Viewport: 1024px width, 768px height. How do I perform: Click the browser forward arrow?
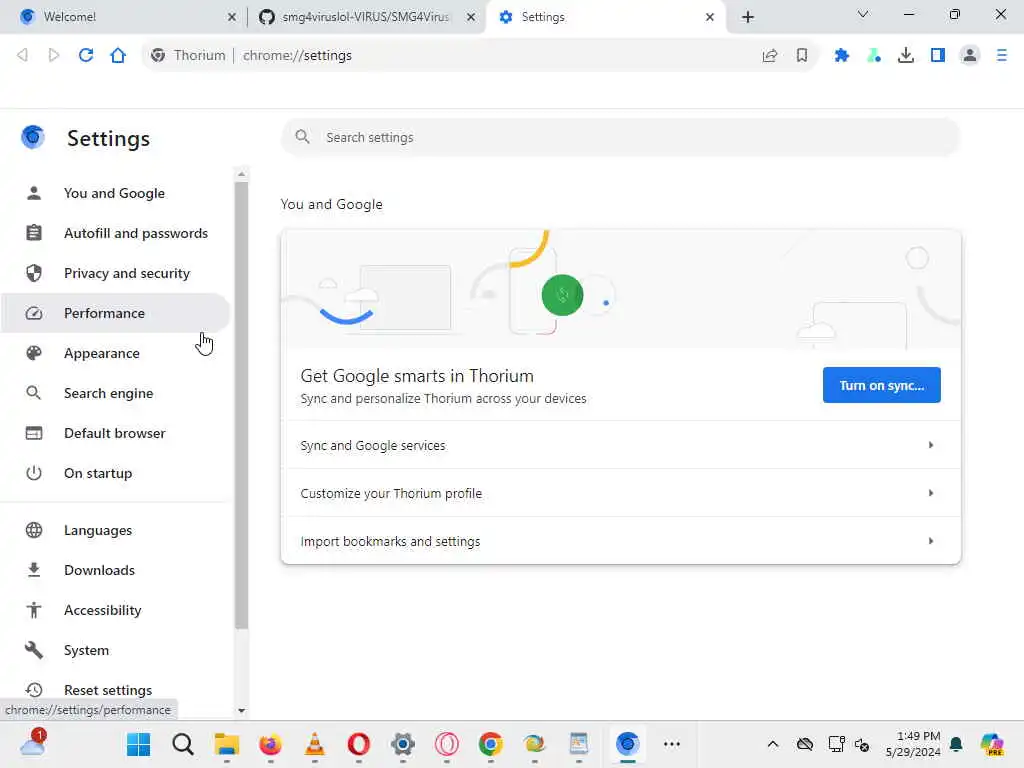(x=54, y=56)
